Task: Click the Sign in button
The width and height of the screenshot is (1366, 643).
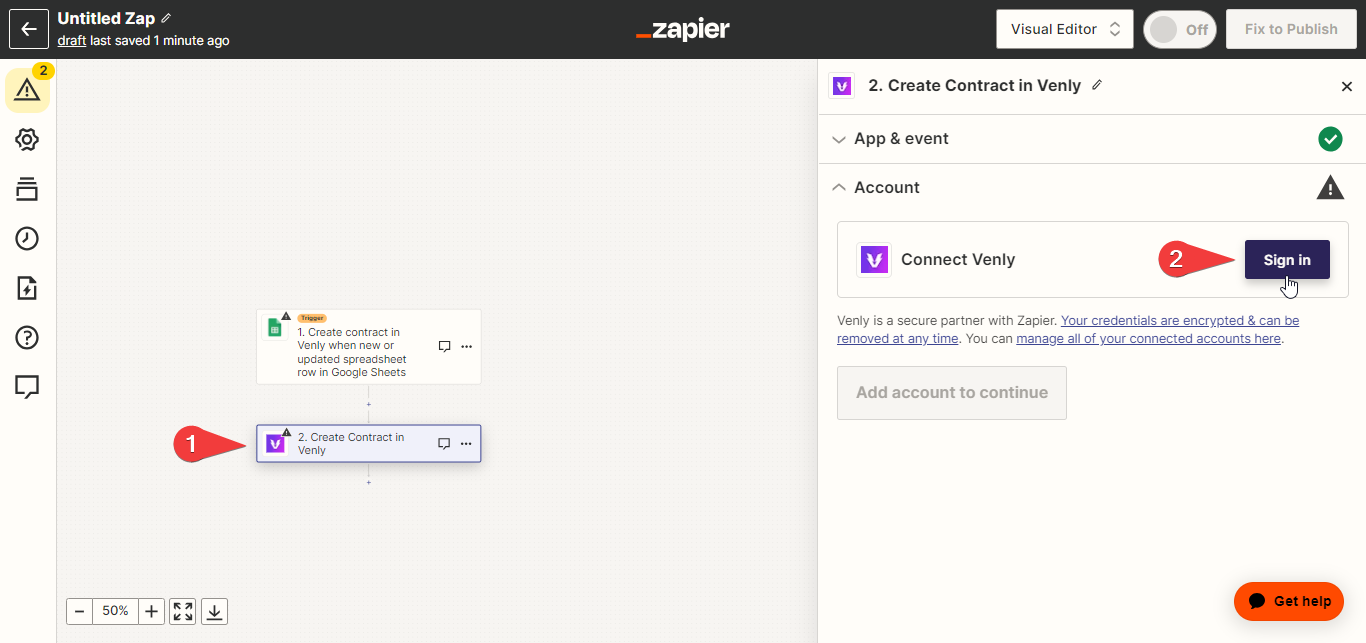Action: (1287, 260)
